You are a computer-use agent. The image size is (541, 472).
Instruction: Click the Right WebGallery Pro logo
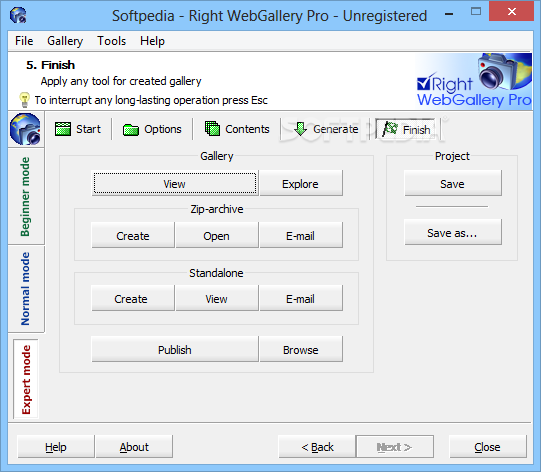click(x=474, y=81)
